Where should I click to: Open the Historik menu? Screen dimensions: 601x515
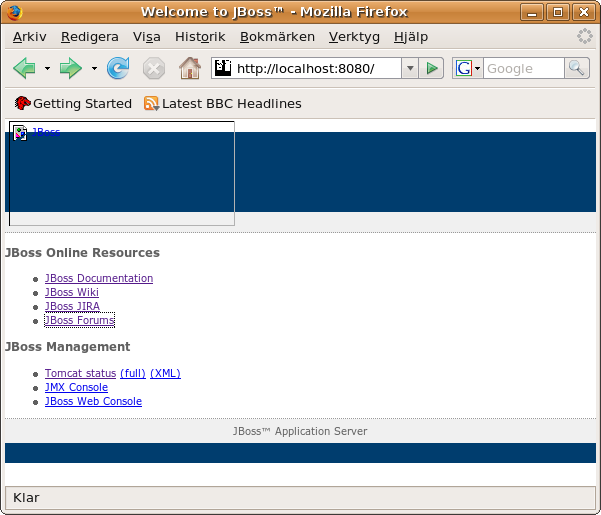pyautogui.click(x=200, y=37)
